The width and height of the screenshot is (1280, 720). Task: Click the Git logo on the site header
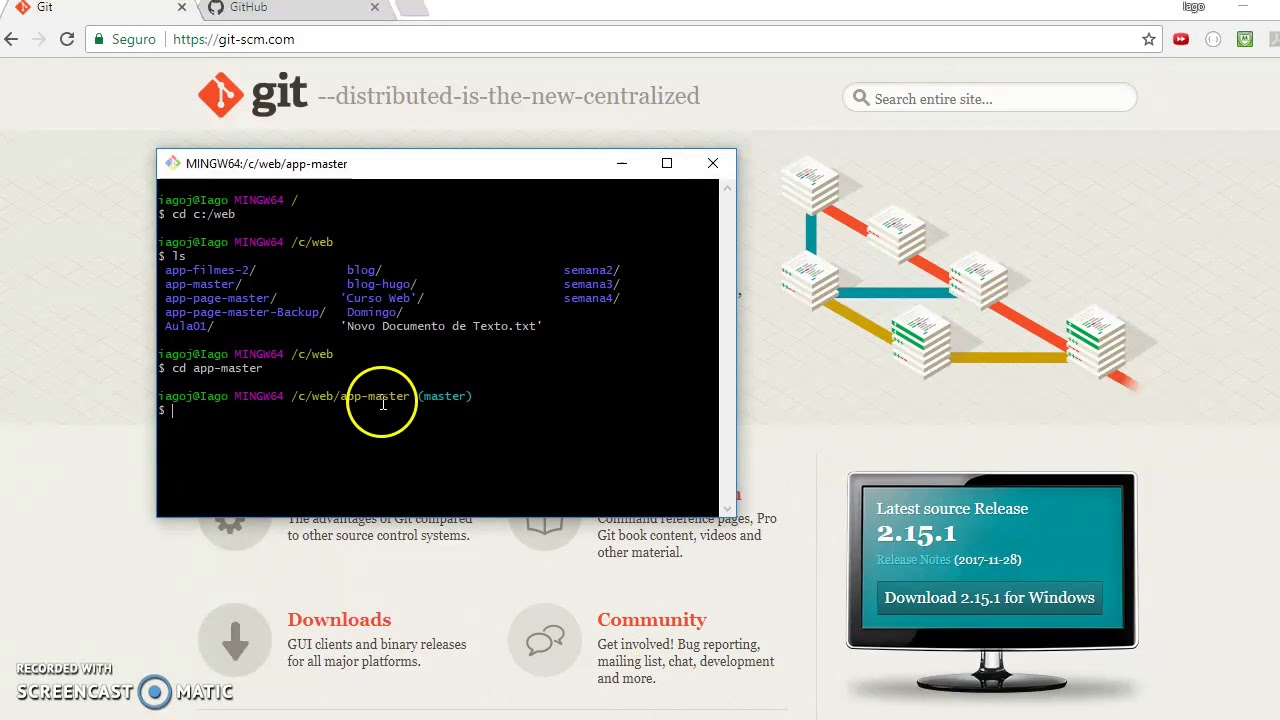(252, 96)
